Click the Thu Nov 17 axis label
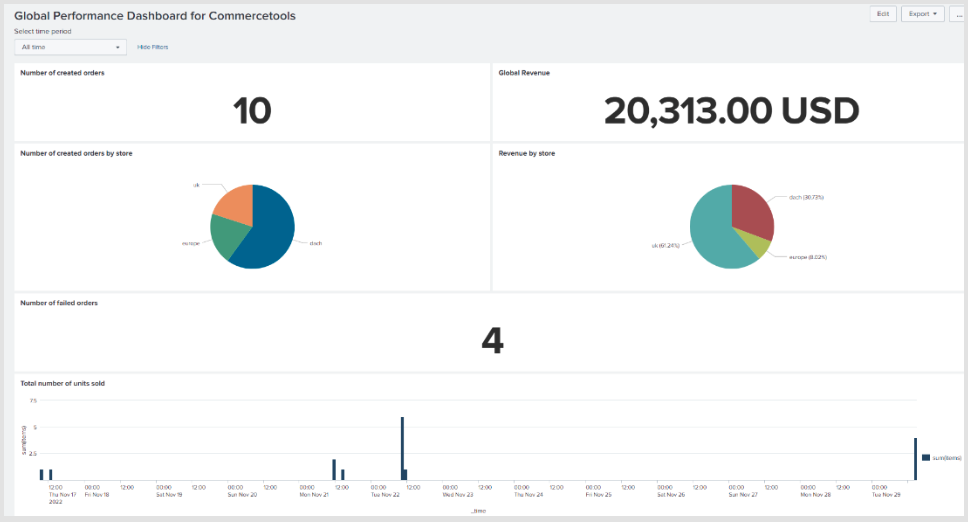The width and height of the screenshot is (969, 522). [x=62, y=495]
